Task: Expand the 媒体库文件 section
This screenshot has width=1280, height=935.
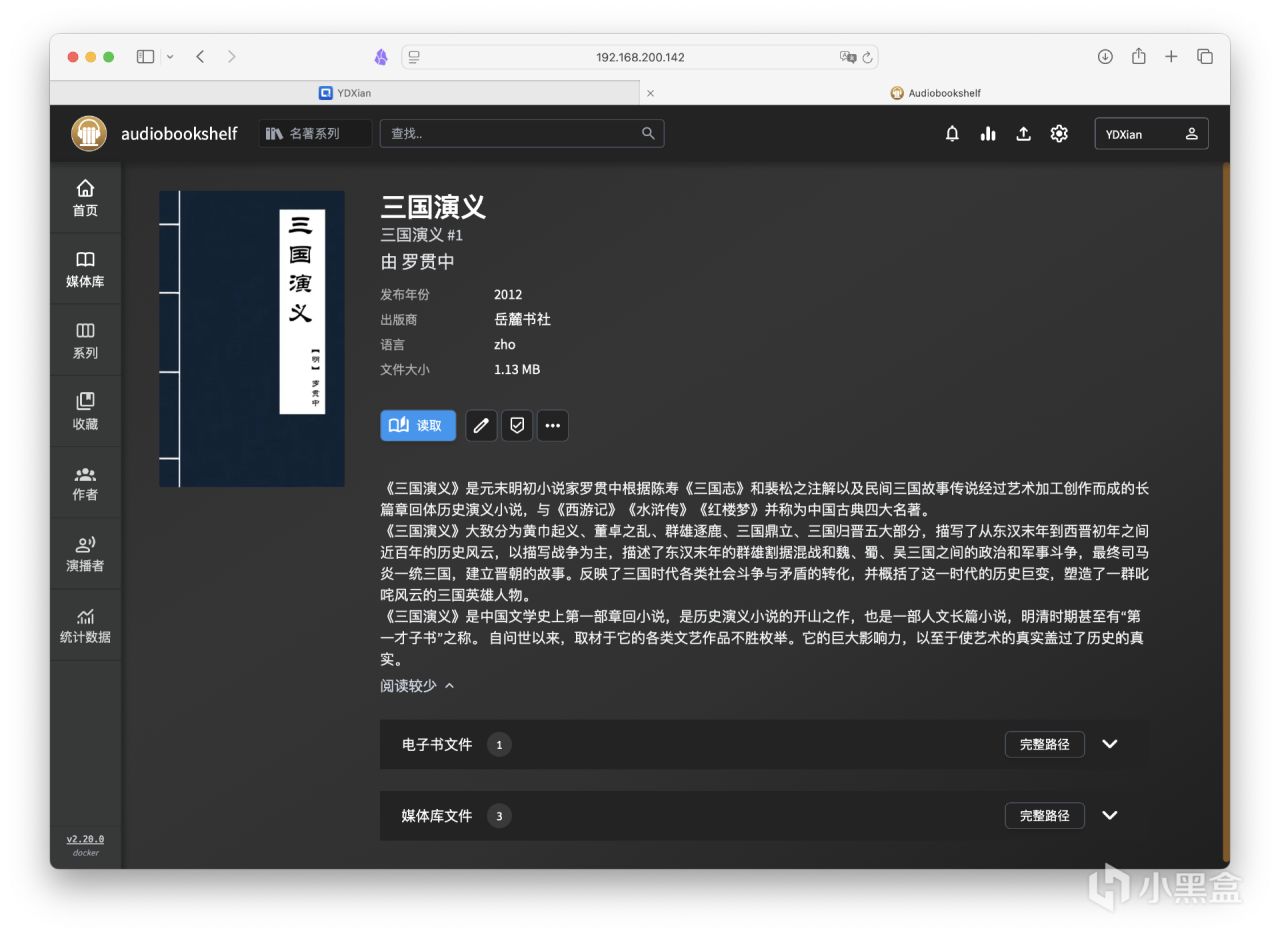Action: pyautogui.click(x=1109, y=815)
